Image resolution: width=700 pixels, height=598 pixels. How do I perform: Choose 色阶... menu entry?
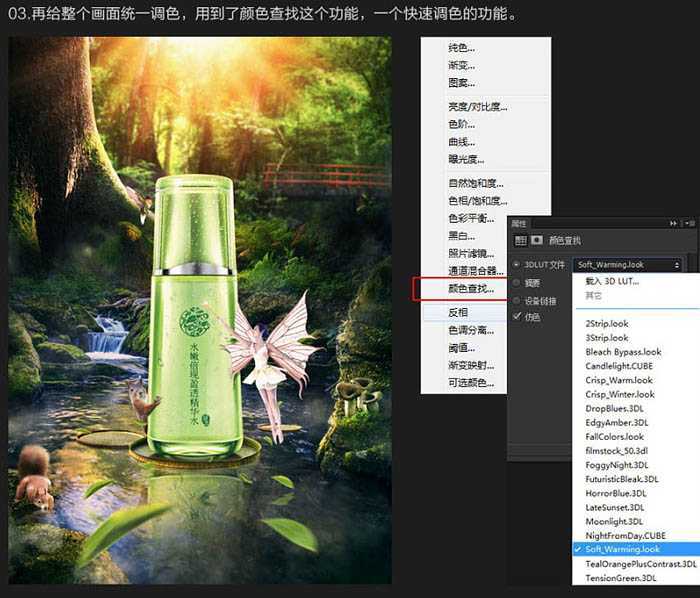click(x=462, y=124)
